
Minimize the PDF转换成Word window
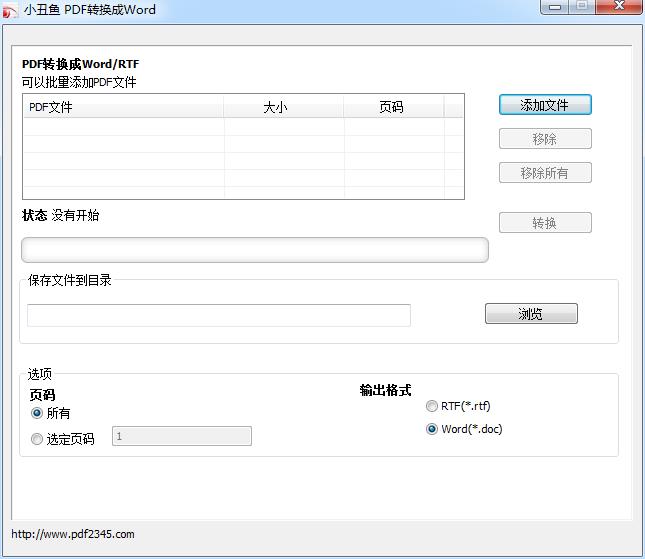pyautogui.click(x=555, y=7)
